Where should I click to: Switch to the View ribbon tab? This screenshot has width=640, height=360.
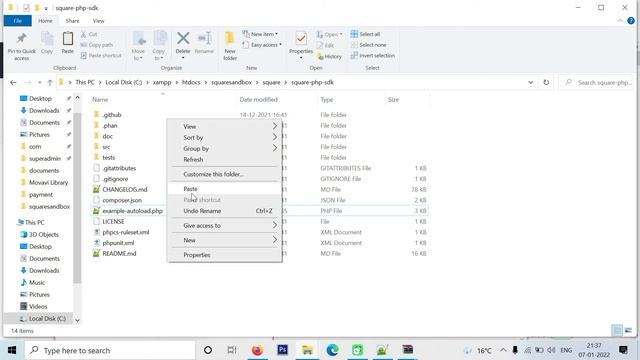click(98, 21)
